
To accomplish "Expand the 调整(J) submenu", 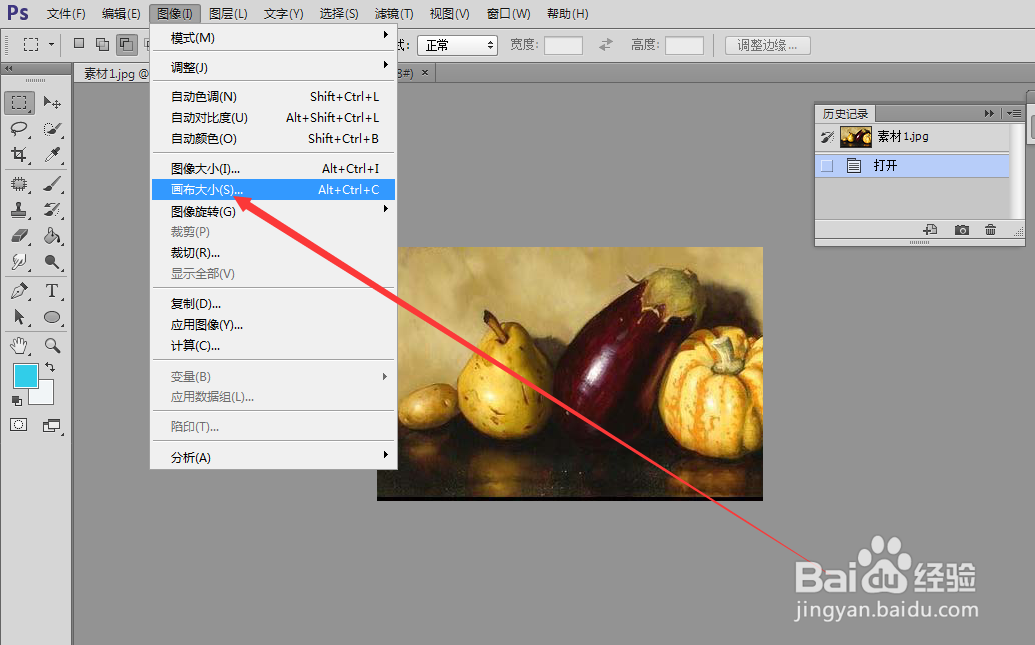I will (273, 67).
